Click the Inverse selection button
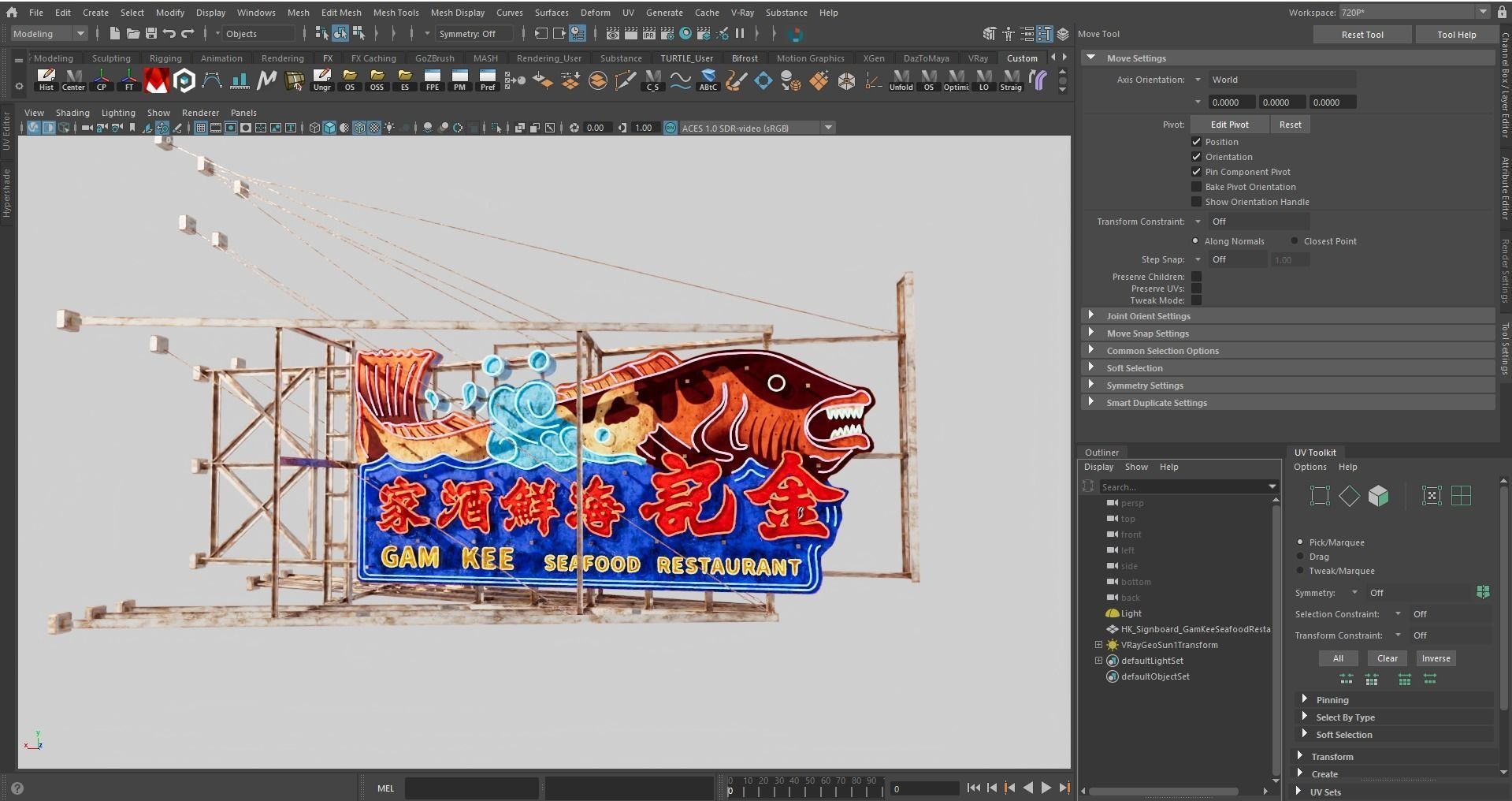The image size is (1512, 801). pyautogui.click(x=1436, y=658)
